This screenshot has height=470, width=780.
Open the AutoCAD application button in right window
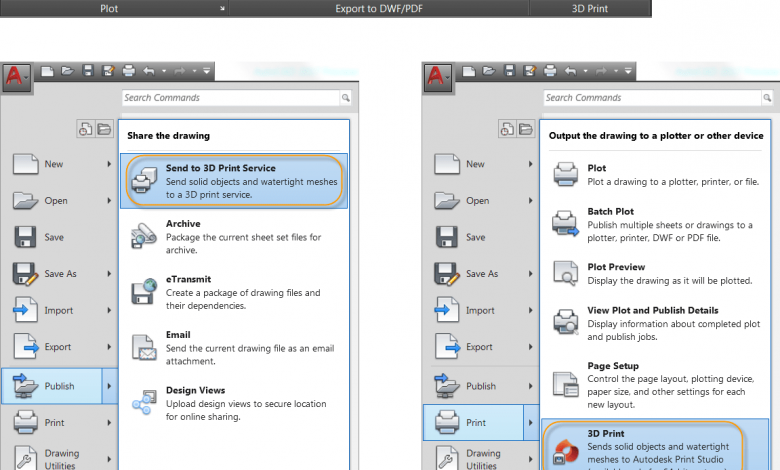coord(438,77)
